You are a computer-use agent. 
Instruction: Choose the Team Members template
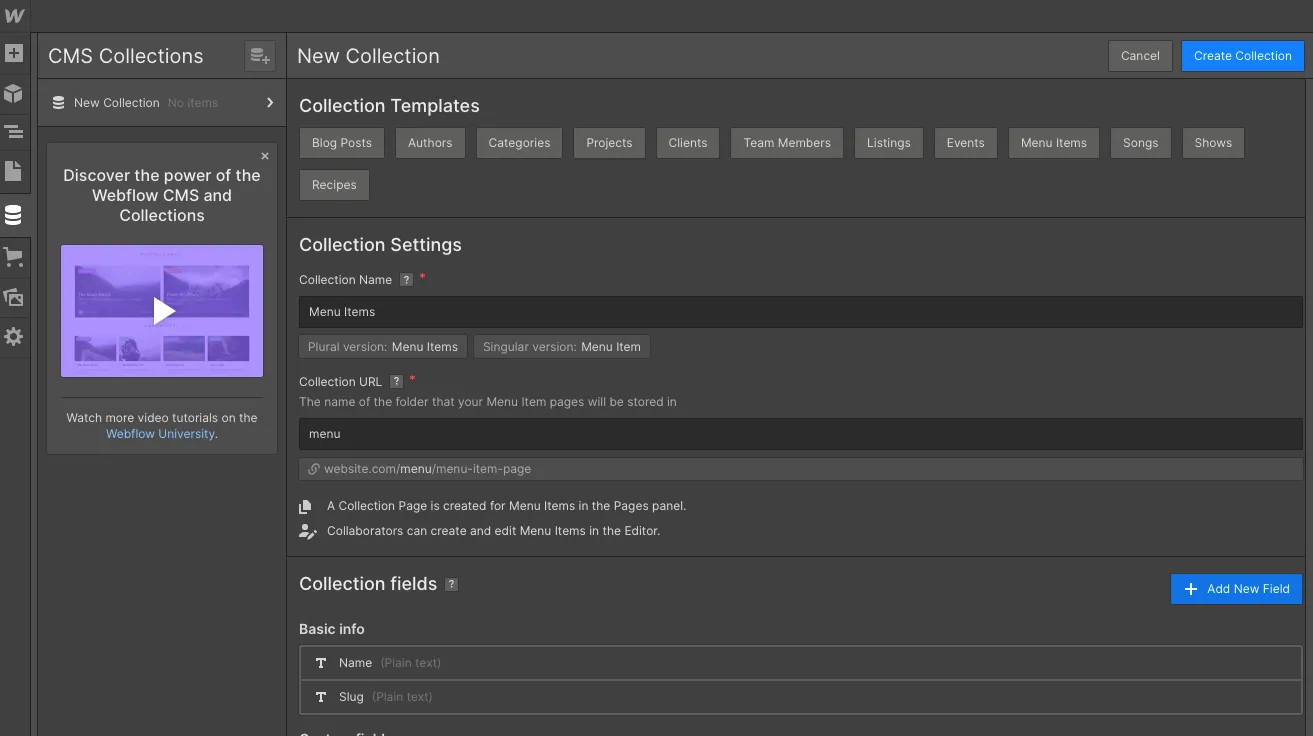click(787, 143)
